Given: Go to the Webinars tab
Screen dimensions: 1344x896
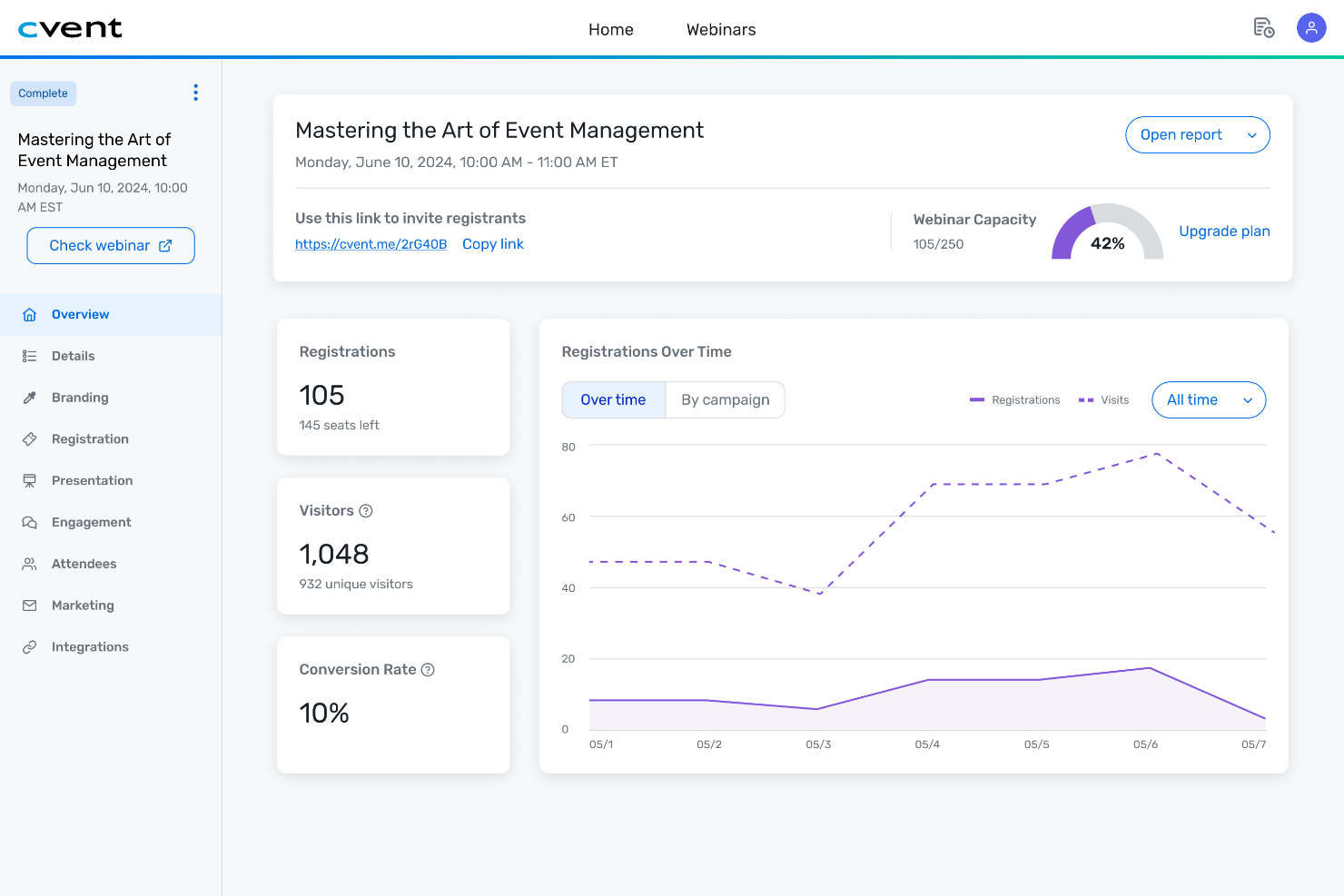Looking at the screenshot, I should 721,29.
